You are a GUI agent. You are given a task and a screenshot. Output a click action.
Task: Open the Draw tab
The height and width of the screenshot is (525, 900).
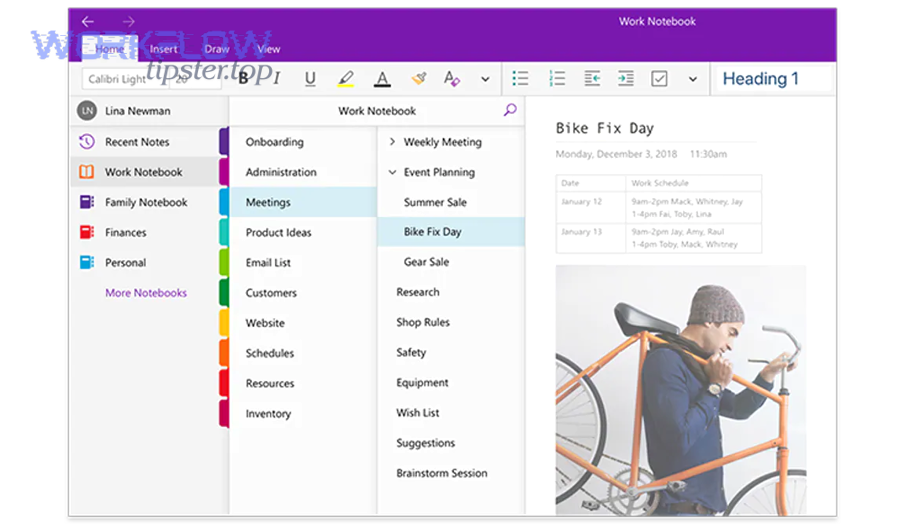[217, 49]
